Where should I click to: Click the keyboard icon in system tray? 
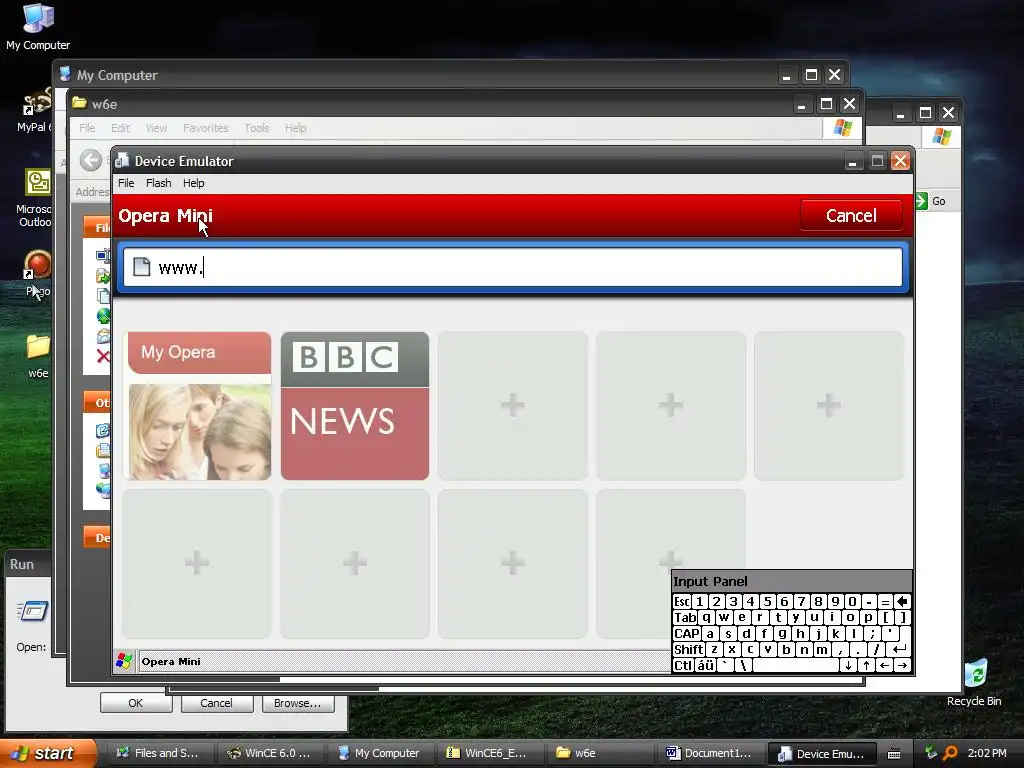(894, 754)
